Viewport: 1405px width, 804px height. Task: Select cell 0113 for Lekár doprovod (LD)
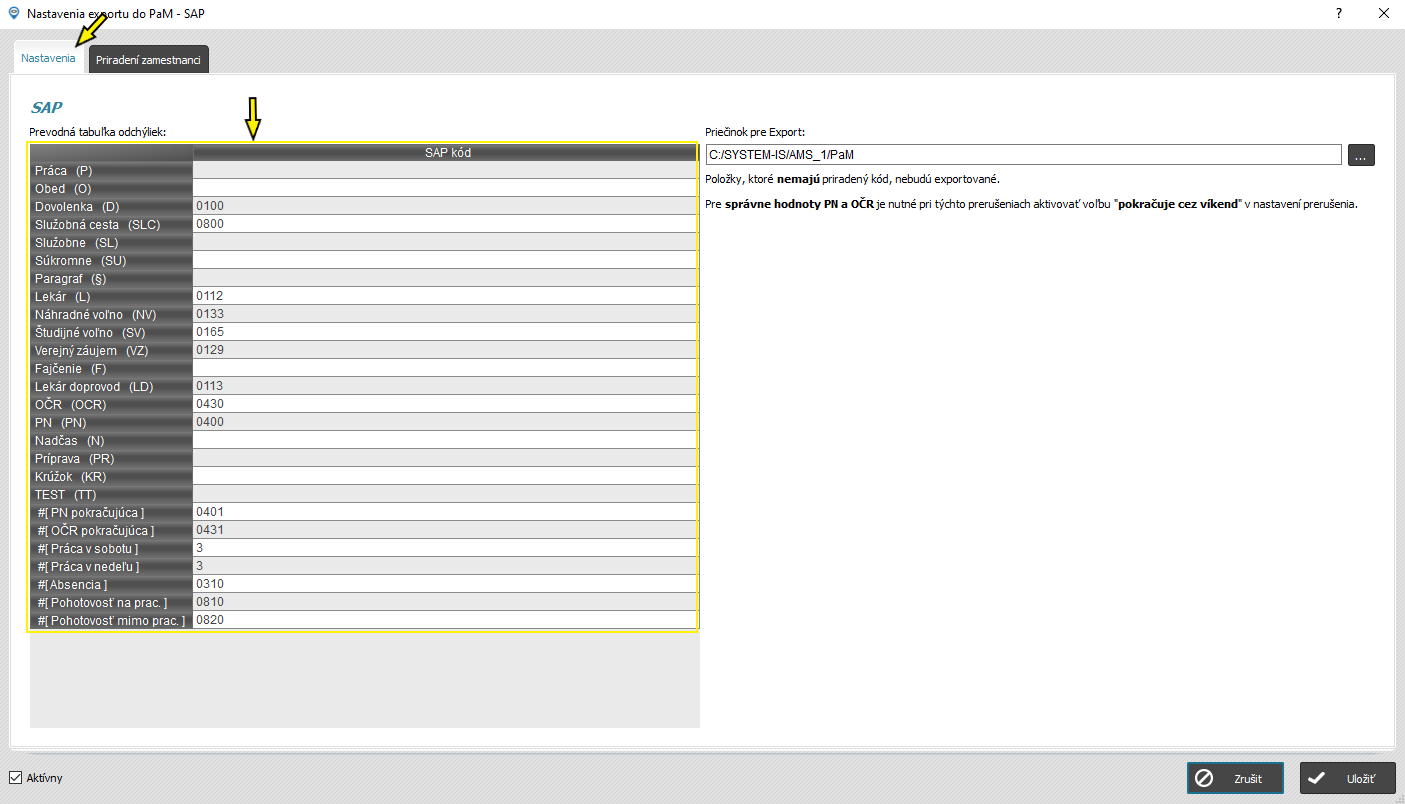445,386
